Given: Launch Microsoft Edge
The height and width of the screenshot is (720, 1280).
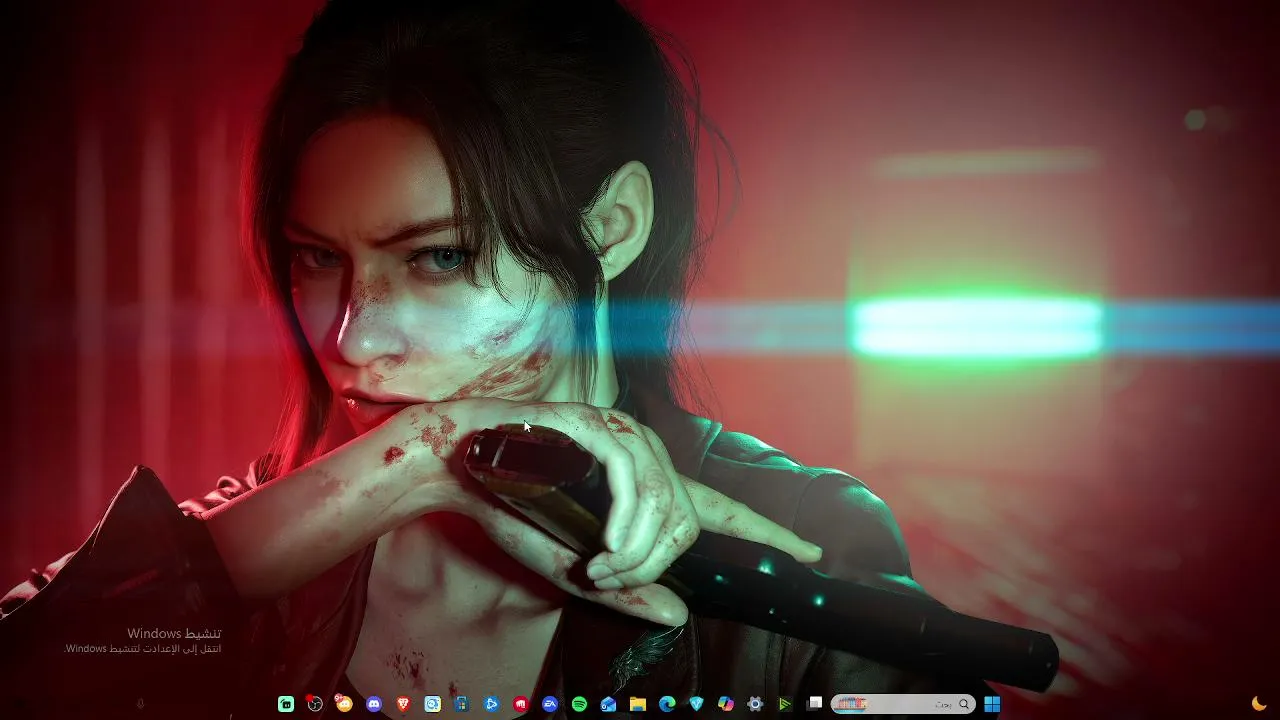Looking at the screenshot, I should pyautogui.click(x=667, y=704).
